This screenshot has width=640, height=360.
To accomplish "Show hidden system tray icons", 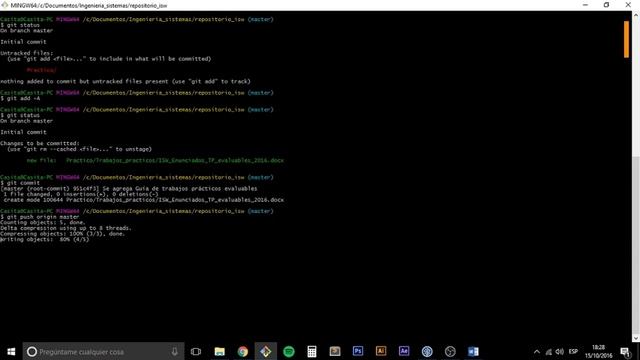I will [x=537, y=352].
